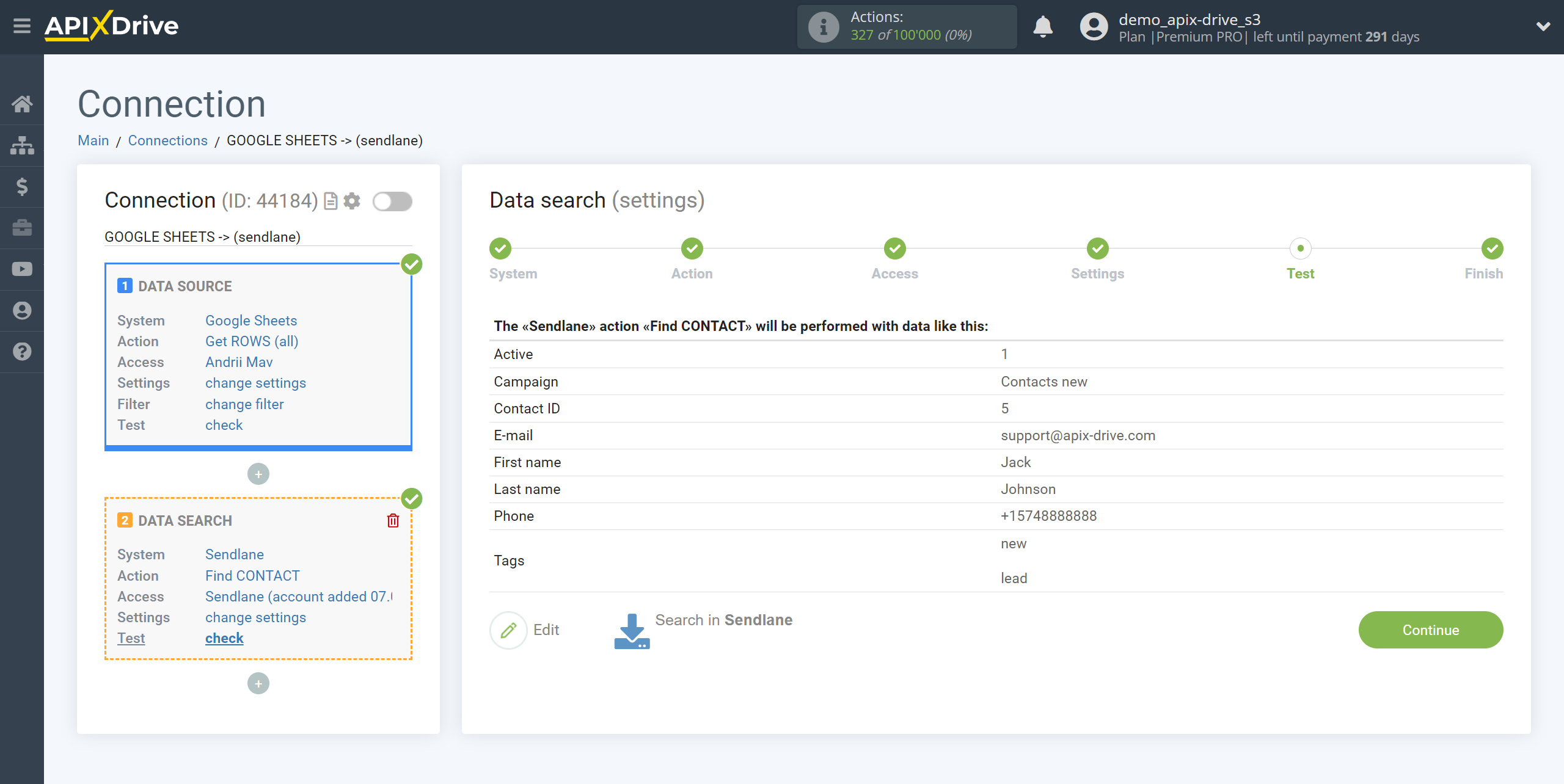Click Search in Sendlane download icon
The height and width of the screenshot is (784, 1564).
632,631
